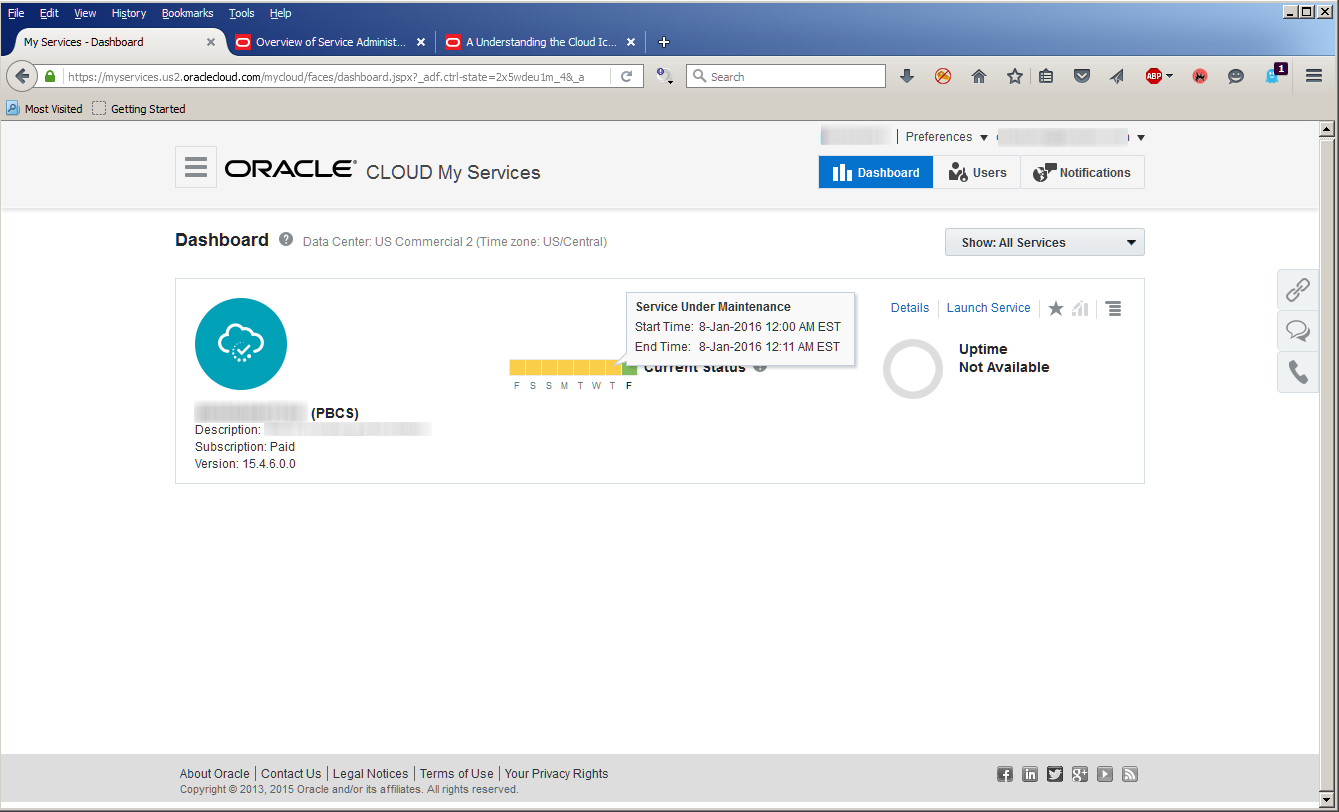Click the Firefox Downloads arrow icon
The image size is (1339, 812).
pyautogui.click(x=907, y=76)
